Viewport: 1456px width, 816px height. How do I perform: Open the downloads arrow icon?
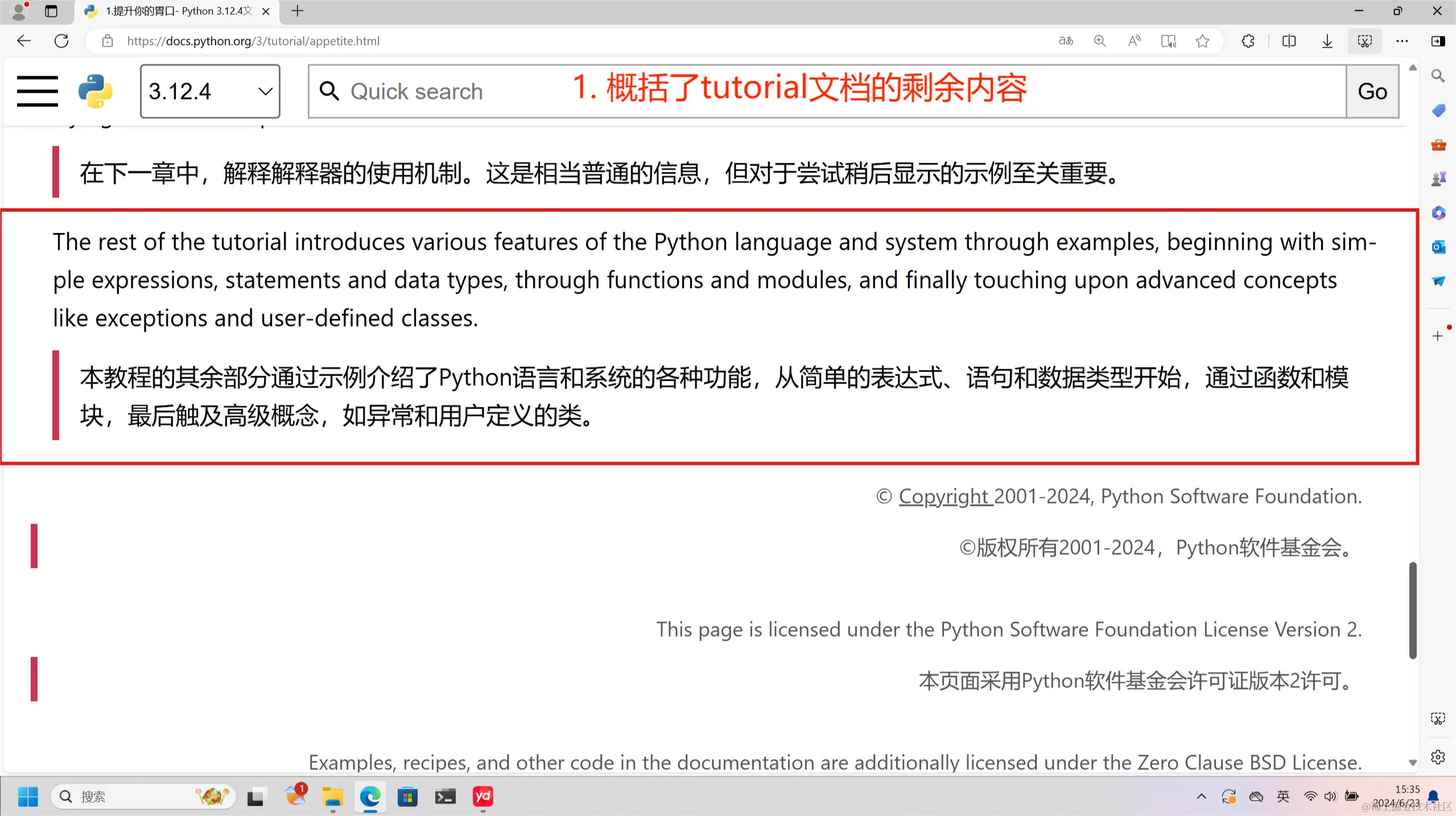pos(1327,41)
